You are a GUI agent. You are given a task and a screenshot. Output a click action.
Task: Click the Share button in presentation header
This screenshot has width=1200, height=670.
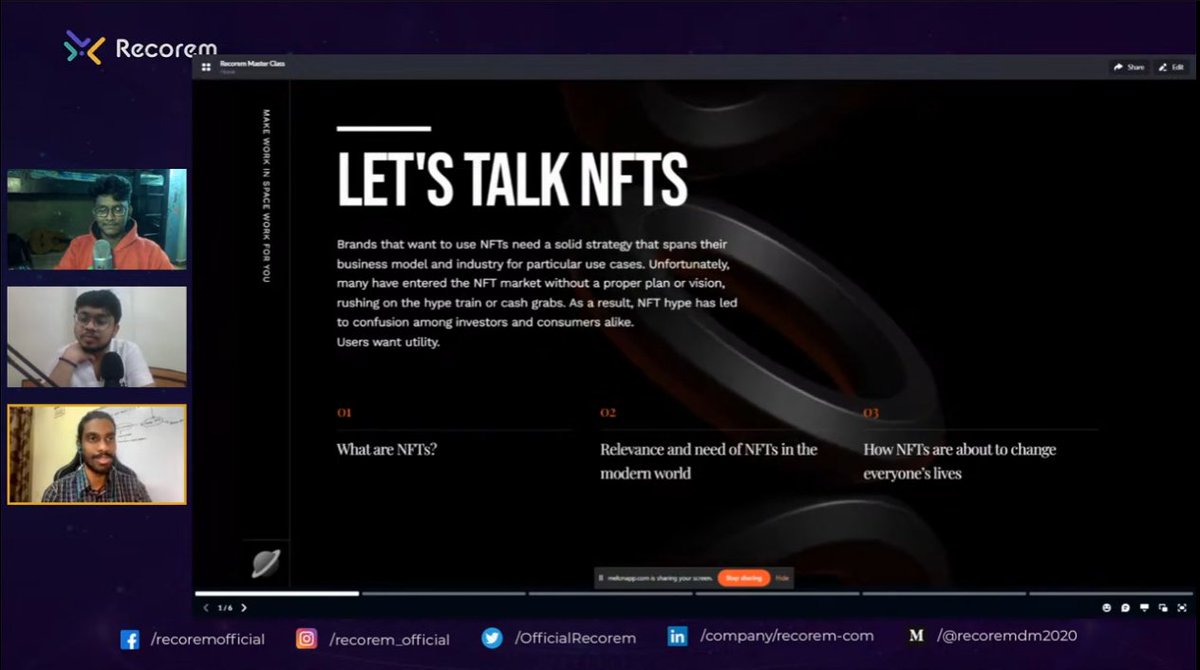click(1128, 67)
